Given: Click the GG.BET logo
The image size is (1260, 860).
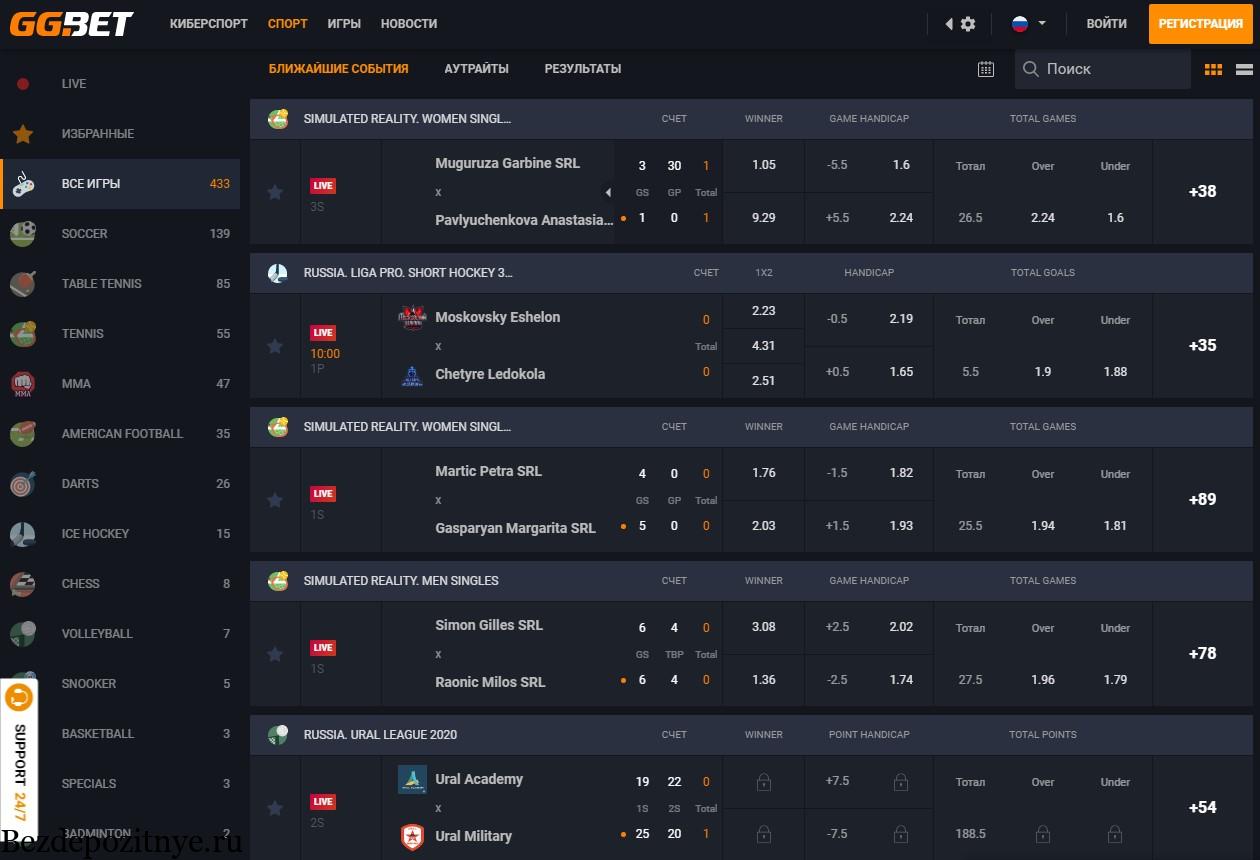Looking at the screenshot, I should click(71, 23).
